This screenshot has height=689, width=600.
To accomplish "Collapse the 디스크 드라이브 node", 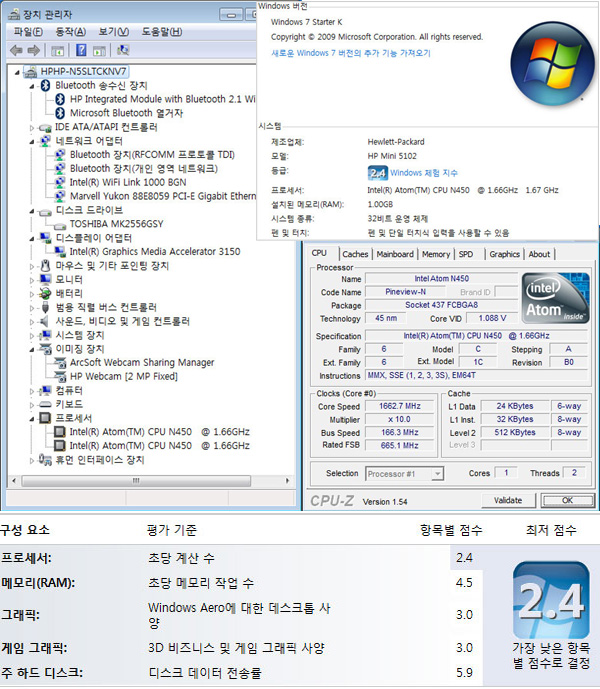I will coord(32,211).
